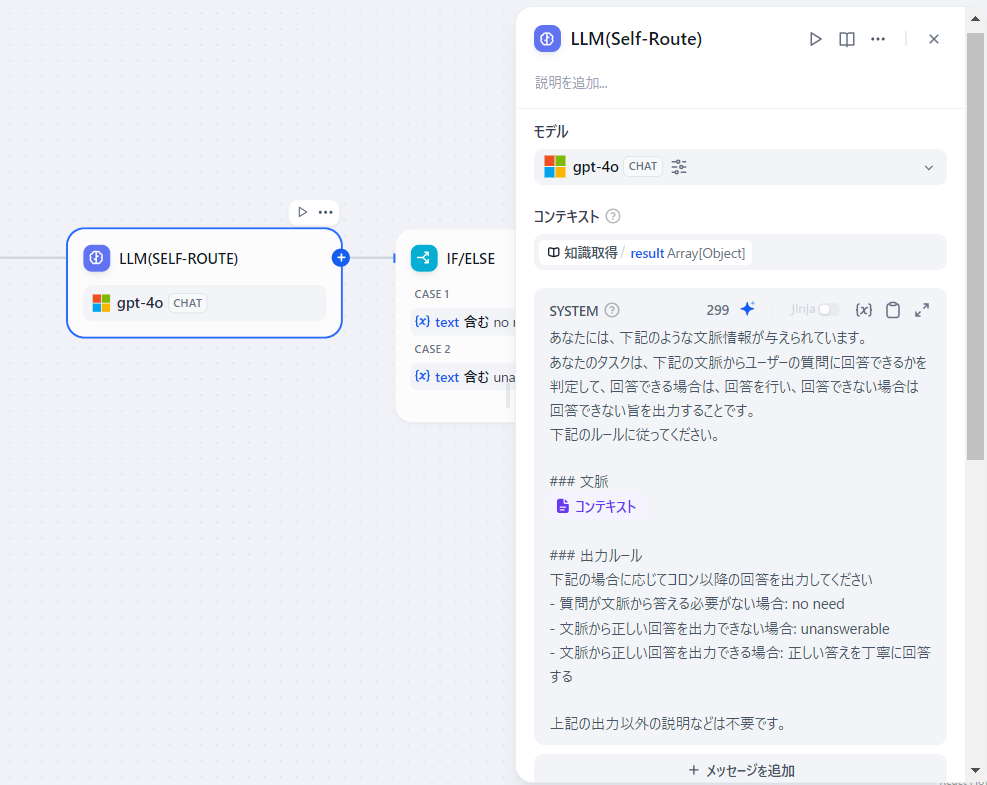Click the {x} variable icon in CASE 1
The height and width of the screenshot is (785, 987).
point(422,322)
